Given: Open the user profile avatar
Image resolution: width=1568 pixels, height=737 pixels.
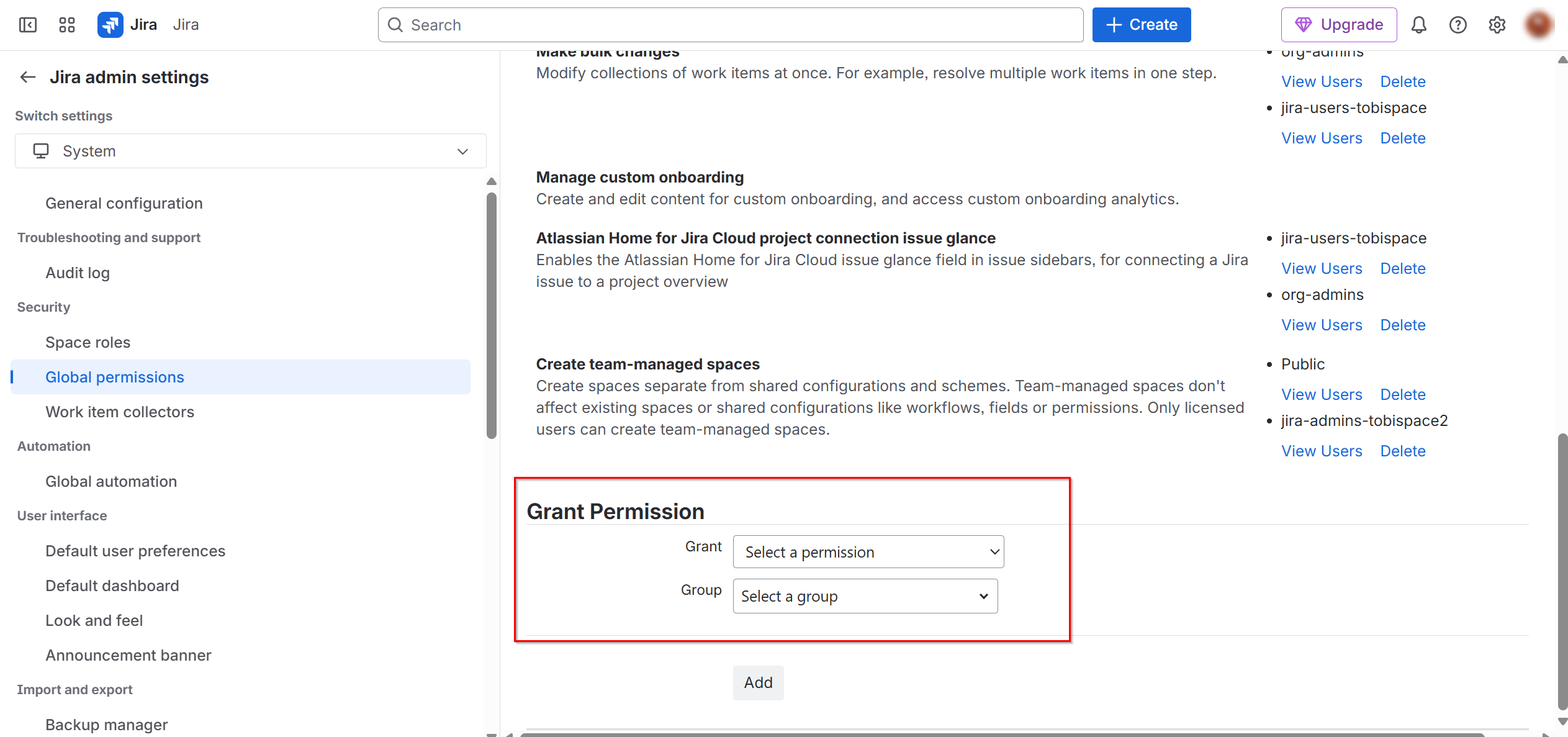Looking at the screenshot, I should point(1539,25).
